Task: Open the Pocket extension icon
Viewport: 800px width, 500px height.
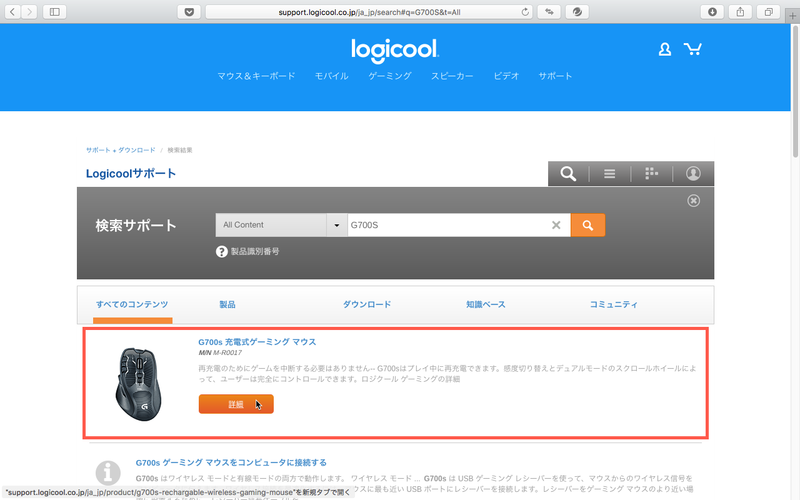Action: point(189,12)
